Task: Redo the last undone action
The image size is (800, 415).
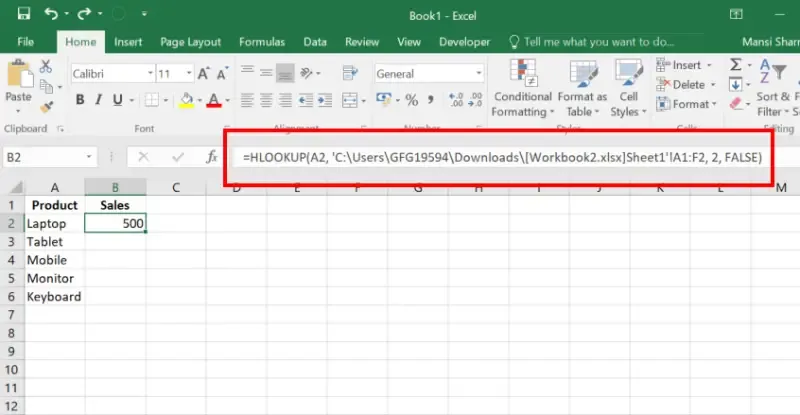Action: point(84,14)
